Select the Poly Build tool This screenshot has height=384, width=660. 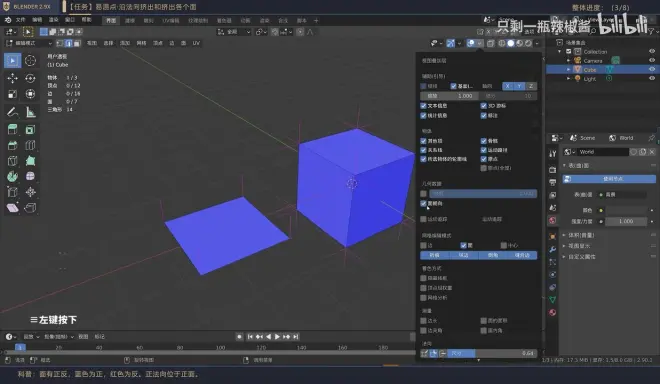[x=30, y=161]
